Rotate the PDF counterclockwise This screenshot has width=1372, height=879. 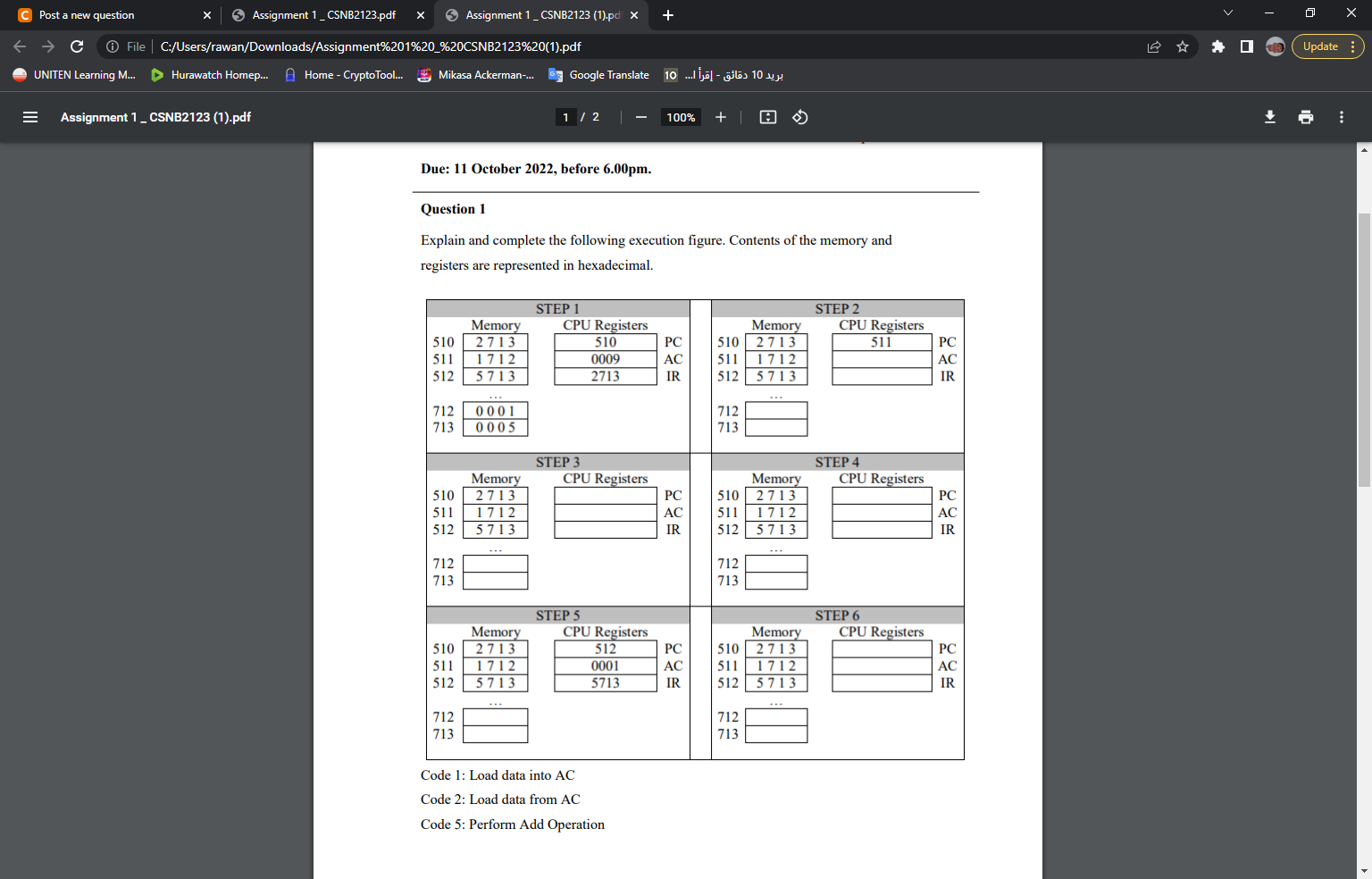(x=800, y=117)
